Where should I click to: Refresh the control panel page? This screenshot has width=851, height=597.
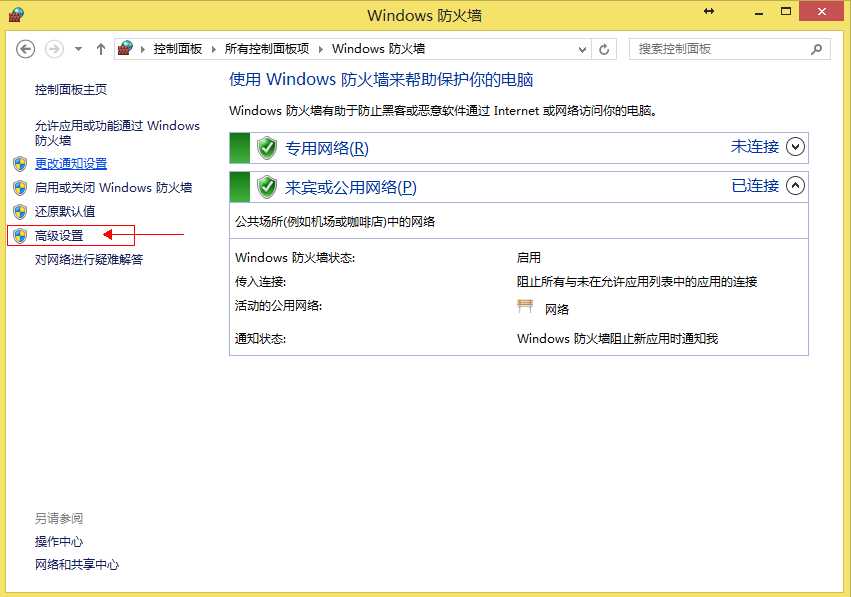[604, 50]
